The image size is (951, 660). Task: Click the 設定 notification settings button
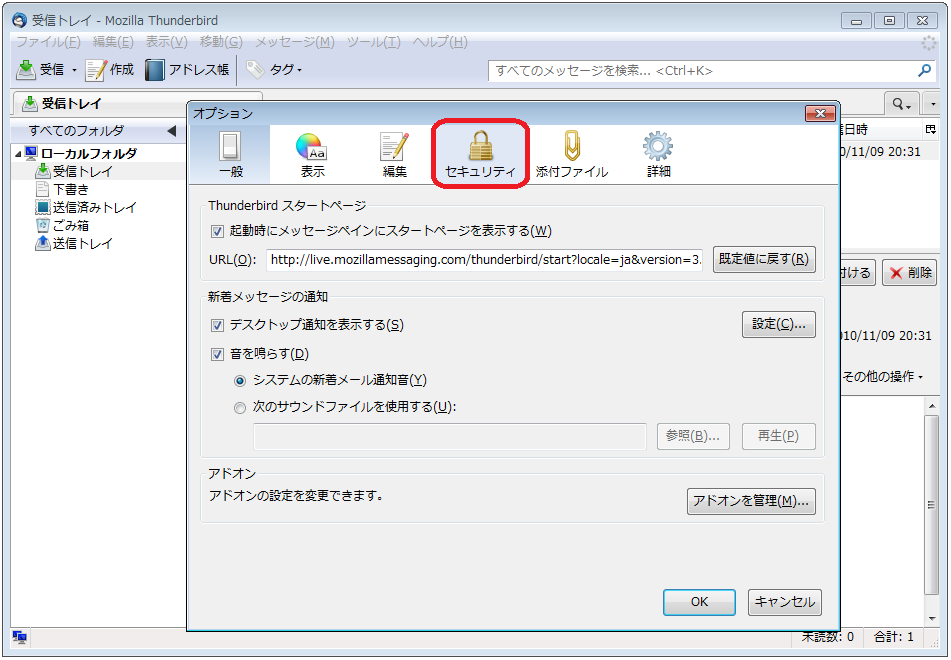point(779,325)
